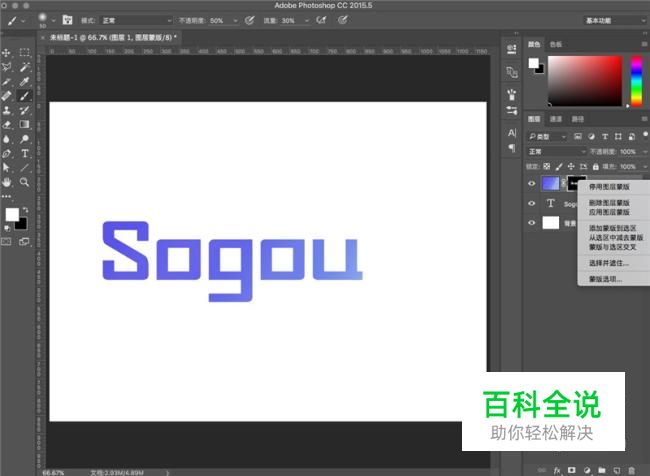Toggle lock all padlock icon
Screen dimensions: 650x476
click(595, 166)
